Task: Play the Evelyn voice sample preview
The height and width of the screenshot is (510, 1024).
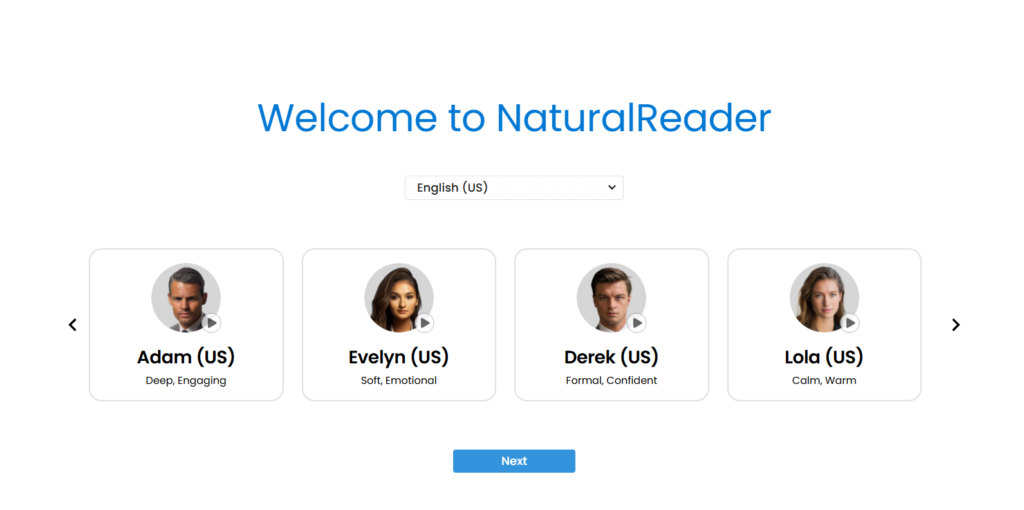Action: (x=425, y=323)
